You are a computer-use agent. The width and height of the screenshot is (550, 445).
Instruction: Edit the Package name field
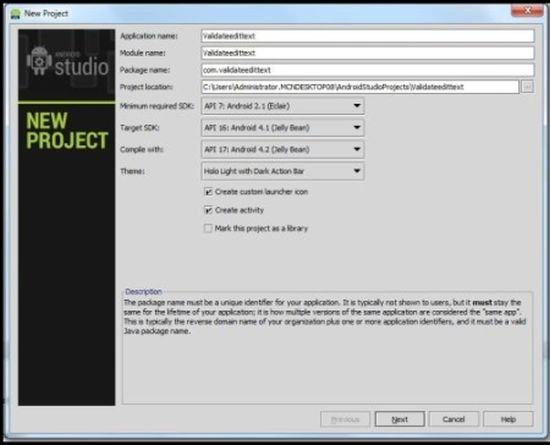pyautogui.click(x=368, y=70)
